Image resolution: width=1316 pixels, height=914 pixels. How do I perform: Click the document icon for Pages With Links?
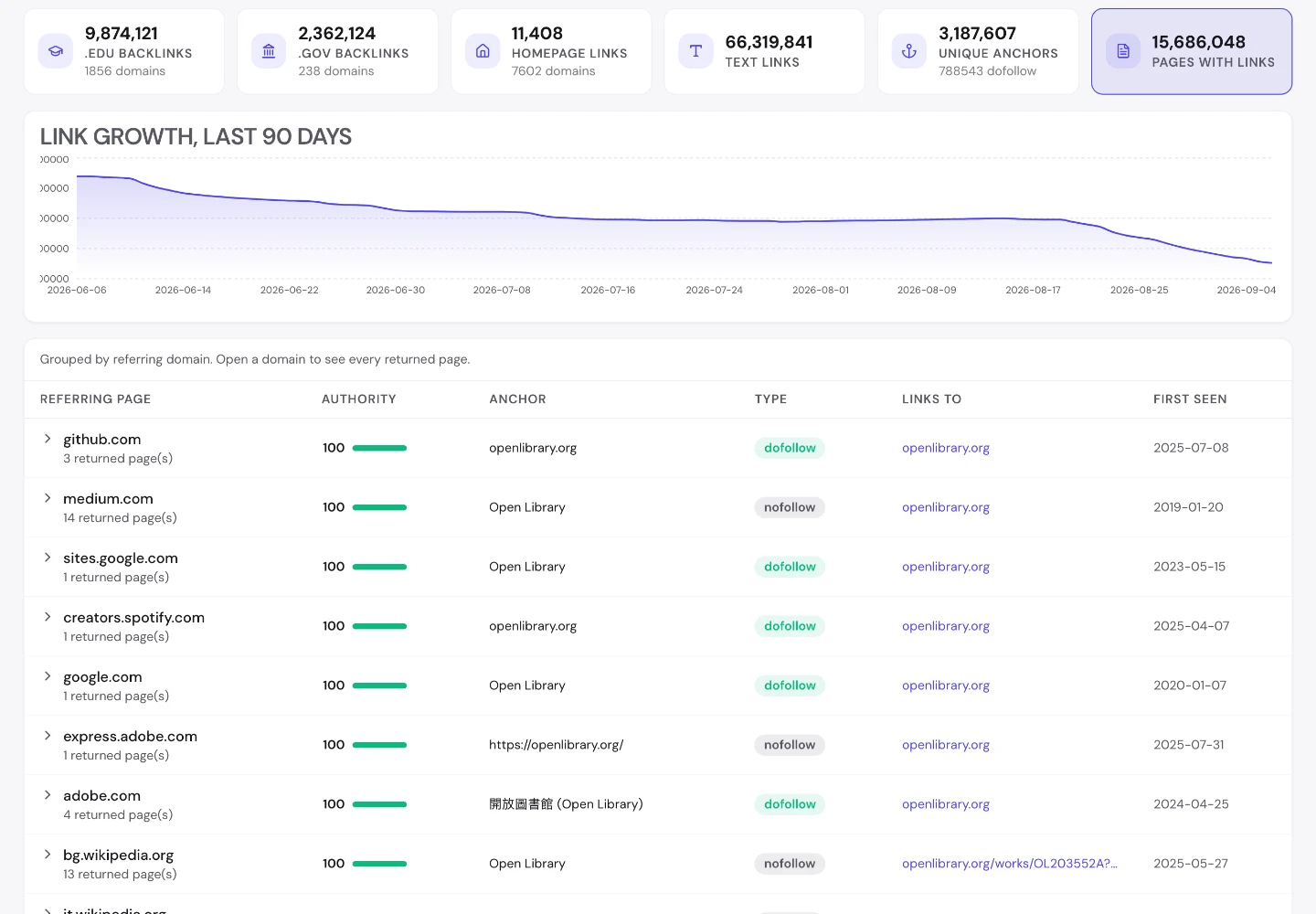(1123, 51)
